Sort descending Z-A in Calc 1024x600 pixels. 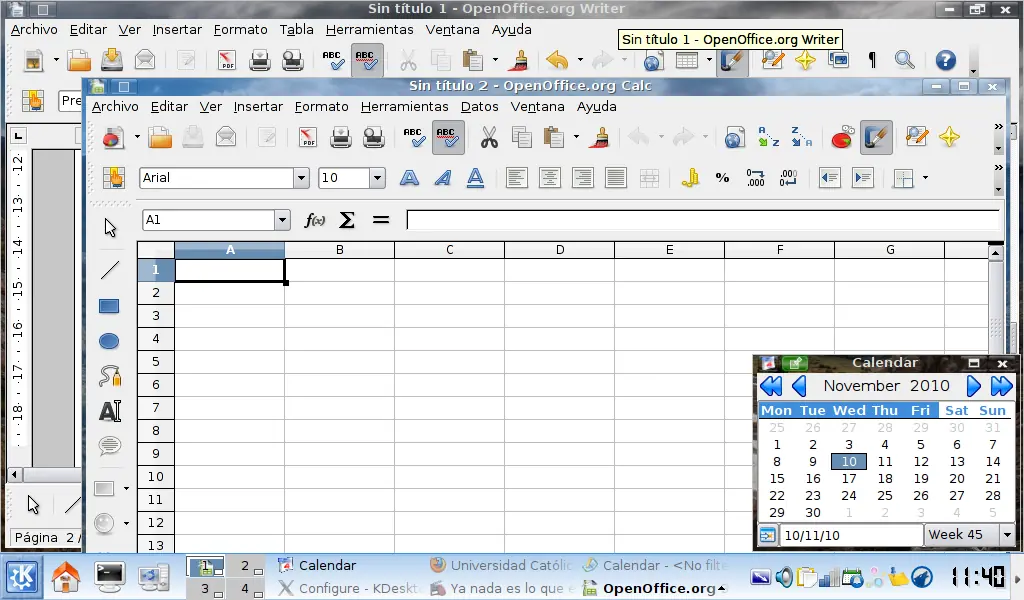pyautogui.click(x=802, y=138)
